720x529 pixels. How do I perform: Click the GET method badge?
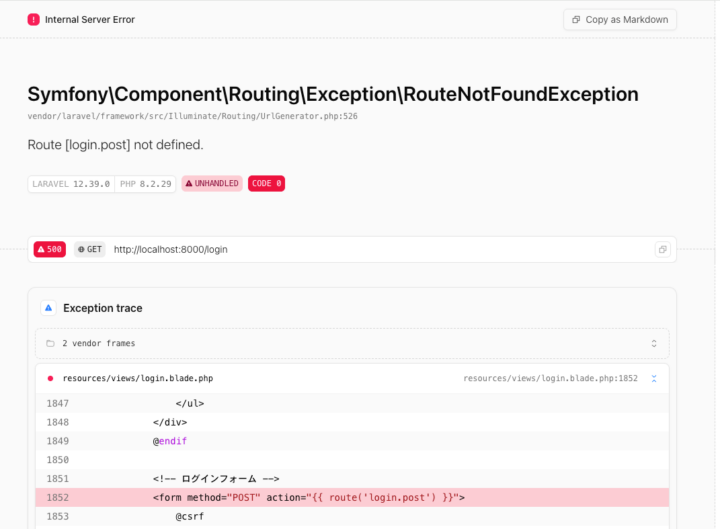point(89,249)
